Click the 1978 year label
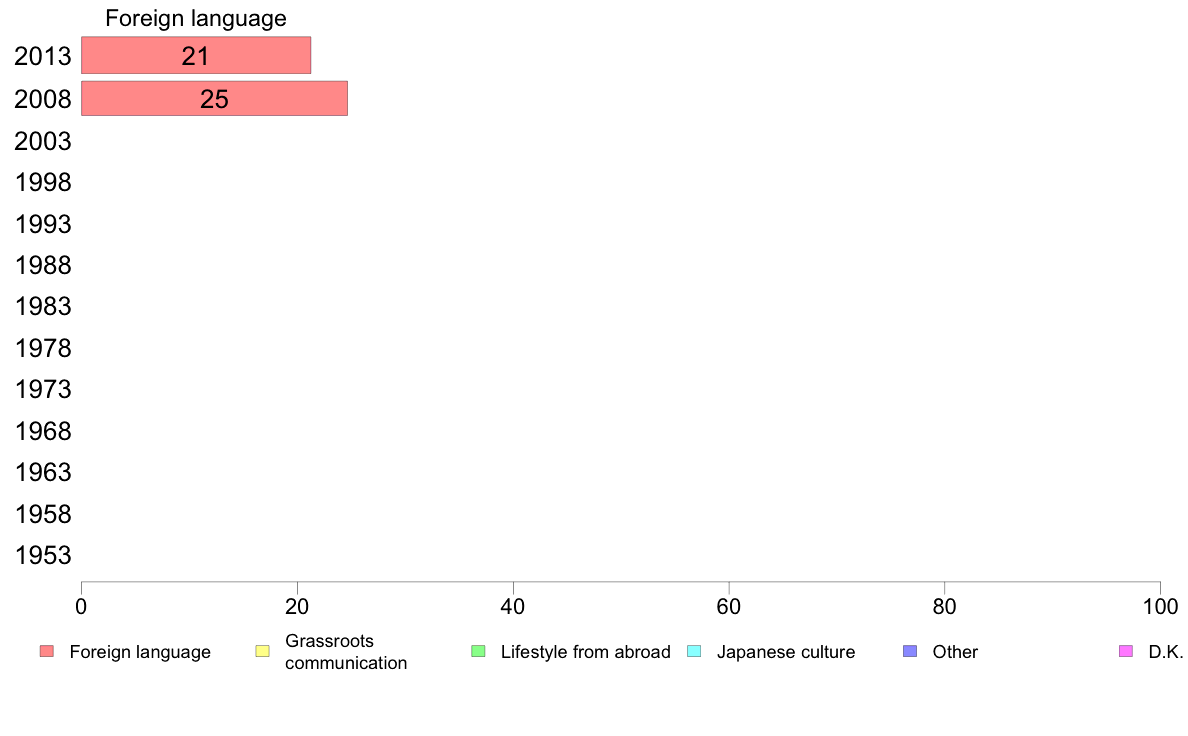The height and width of the screenshot is (736, 1188). tap(43, 349)
